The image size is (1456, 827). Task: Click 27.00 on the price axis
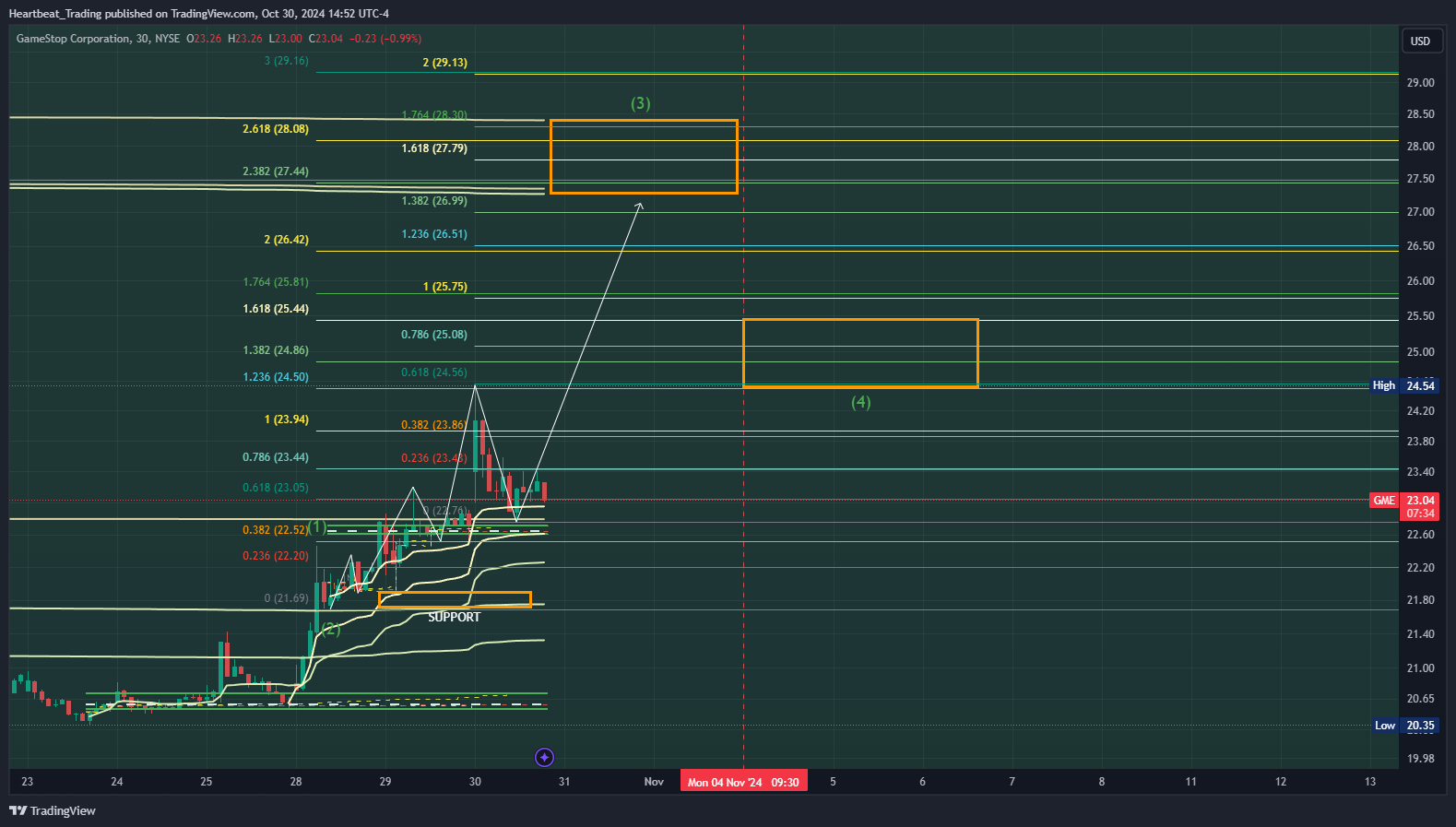point(1420,212)
